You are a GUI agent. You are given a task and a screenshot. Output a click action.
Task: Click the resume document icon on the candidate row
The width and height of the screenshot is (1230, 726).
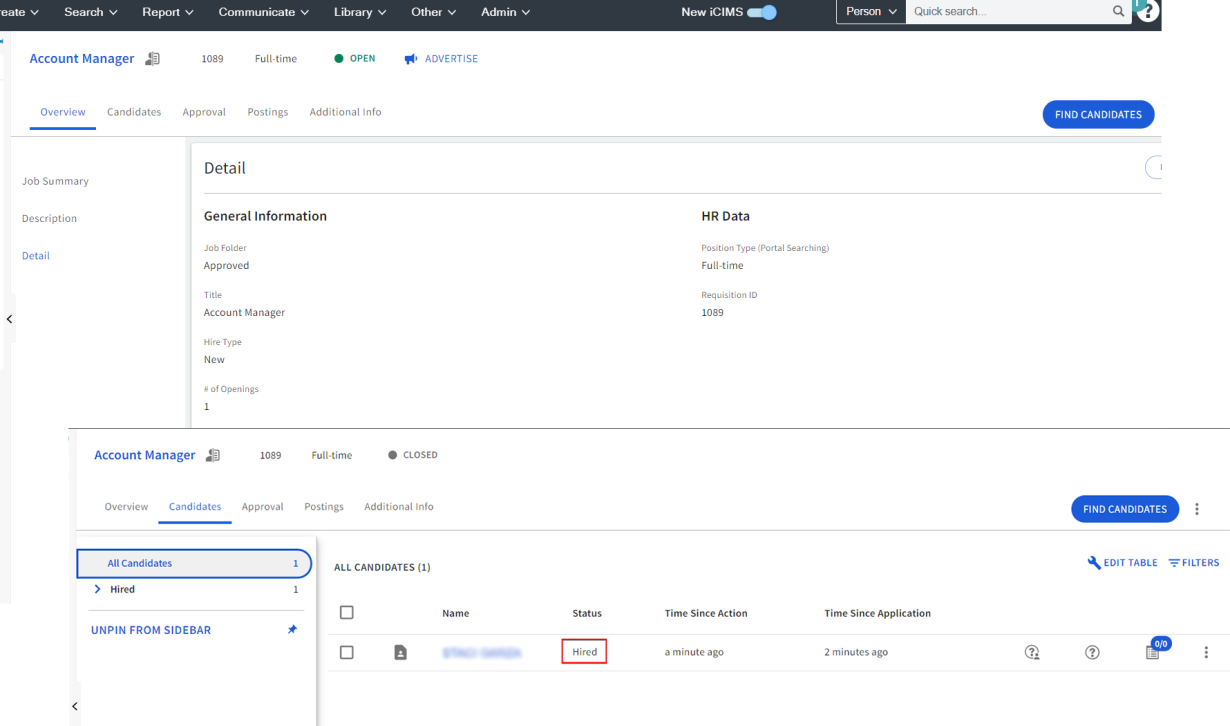point(400,652)
